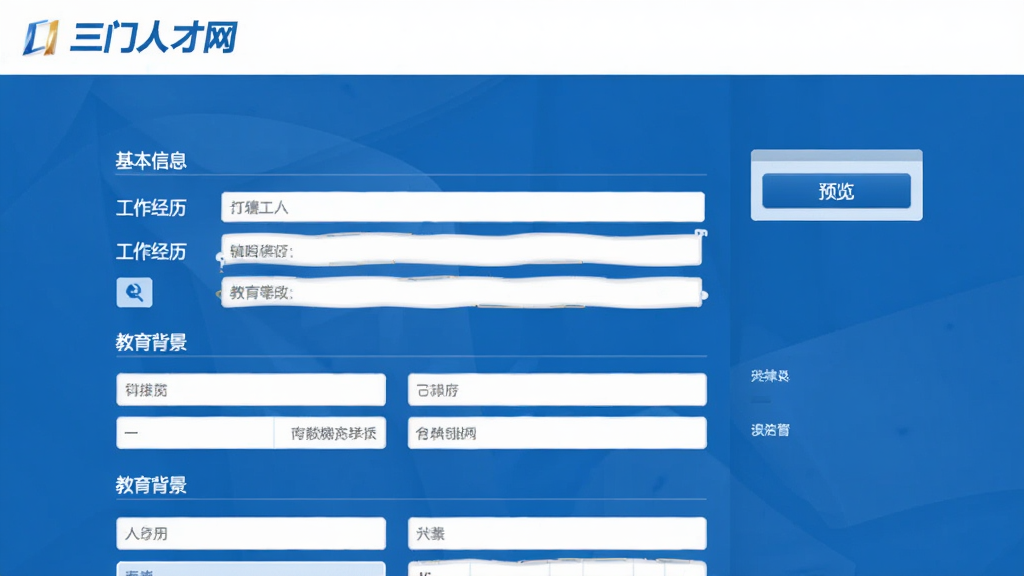Viewport: 1024px width, 576px height.
Task: Click the 三门人才网 site title
Action: click(154, 37)
